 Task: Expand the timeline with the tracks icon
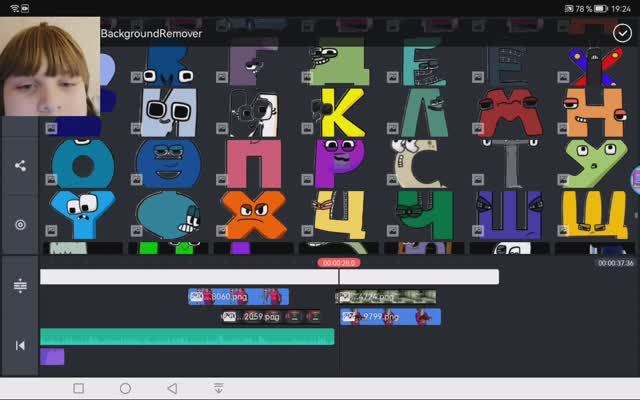coord(20,285)
